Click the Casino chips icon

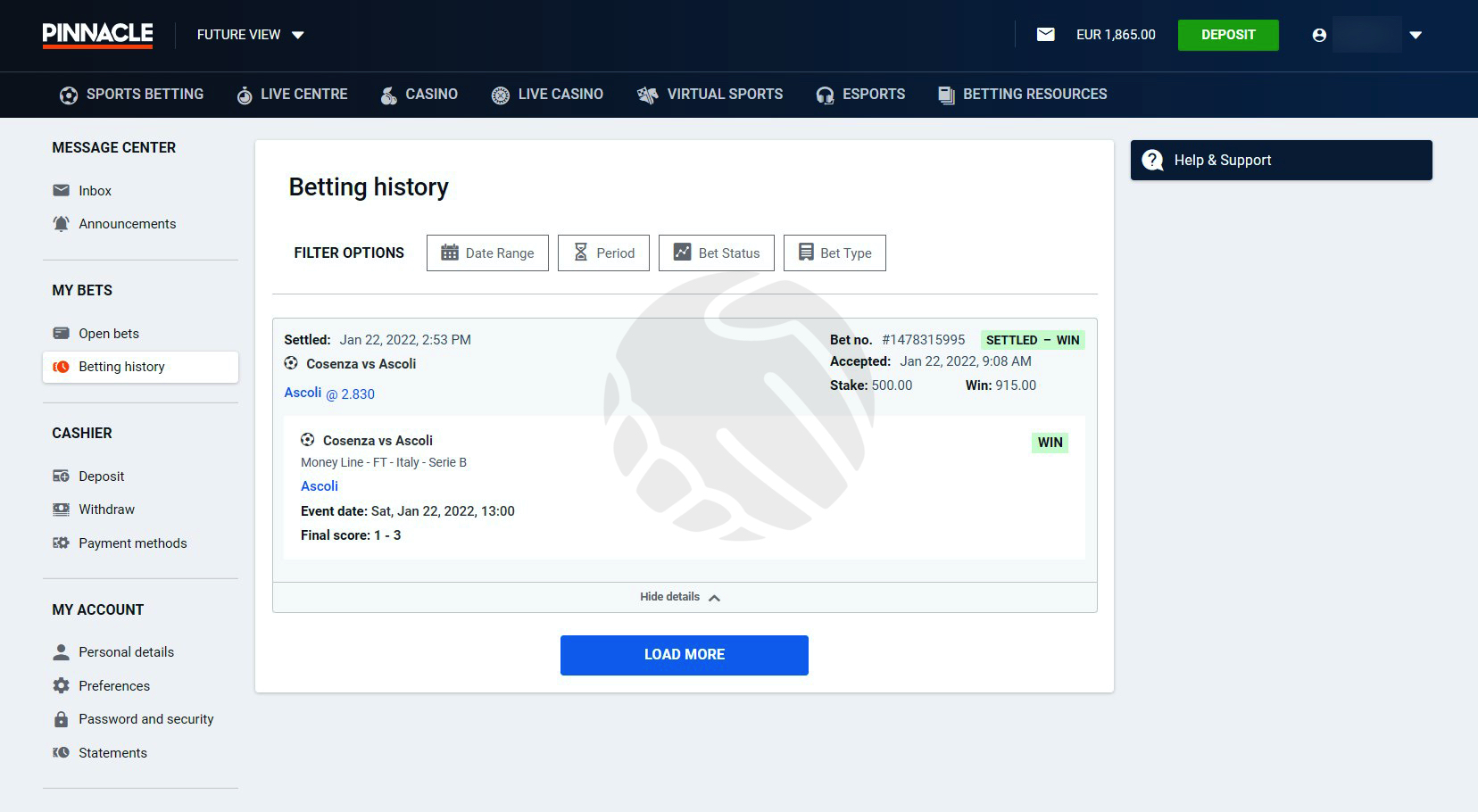click(x=389, y=95)
